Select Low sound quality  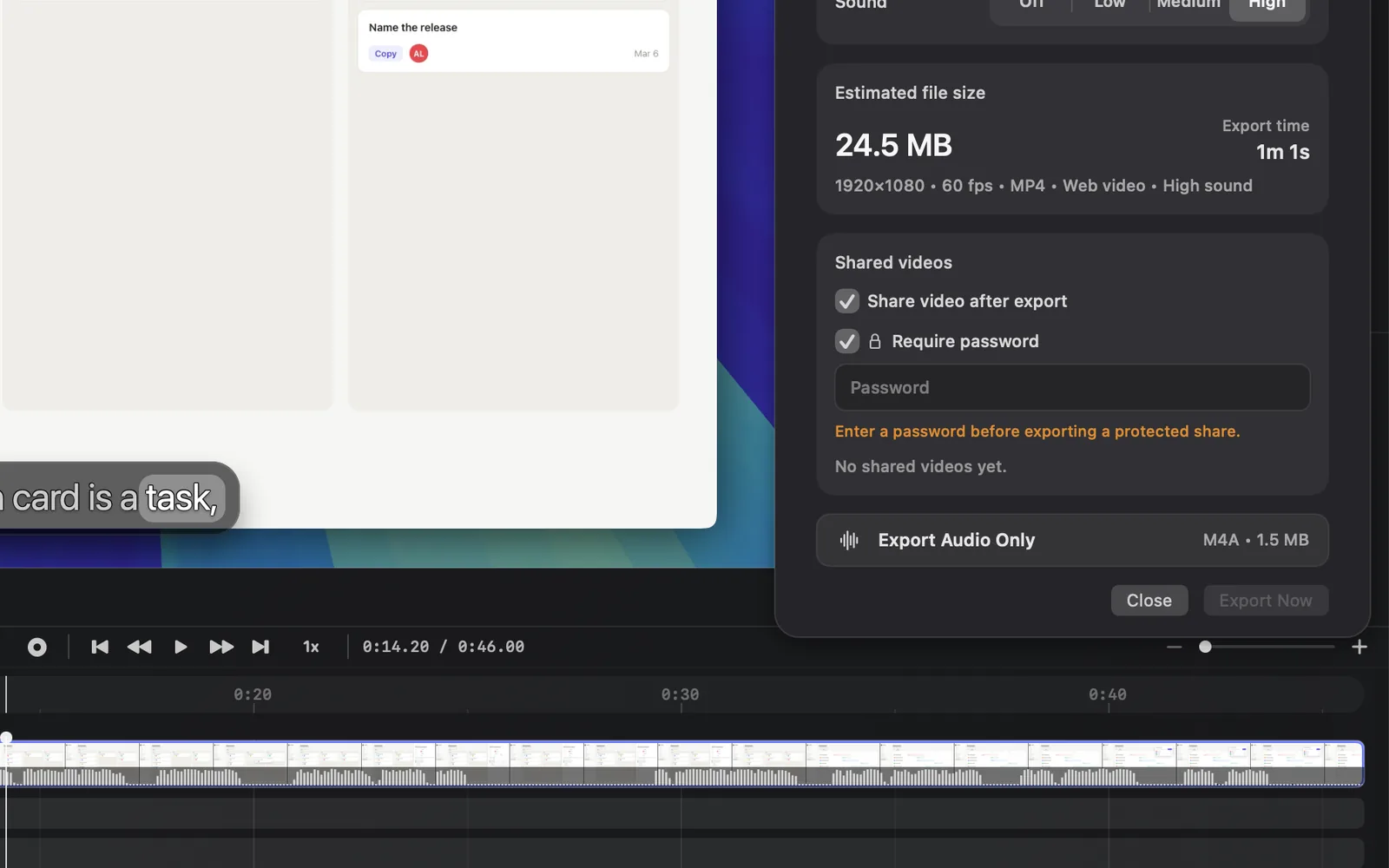1109,5
